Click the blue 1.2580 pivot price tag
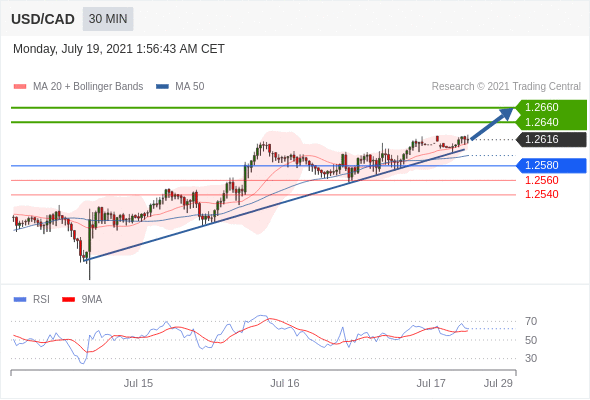This screenshot has width=590, height=400. tap(551, 166)
